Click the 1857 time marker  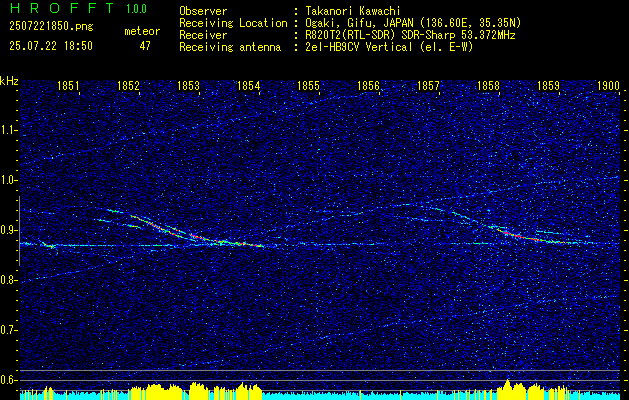pyautogui.click(x=428, y=86)
